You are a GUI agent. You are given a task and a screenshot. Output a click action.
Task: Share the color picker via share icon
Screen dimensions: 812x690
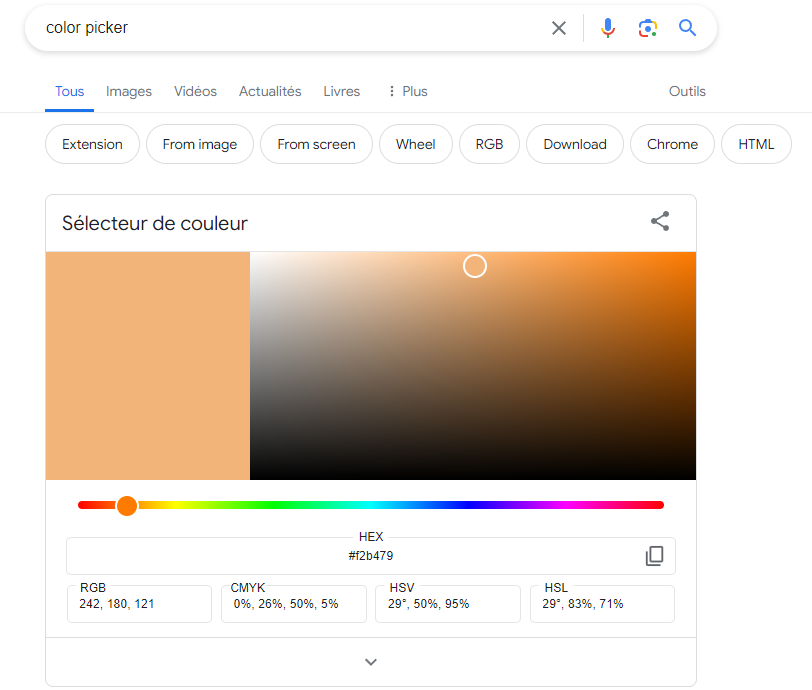(660, 222)
